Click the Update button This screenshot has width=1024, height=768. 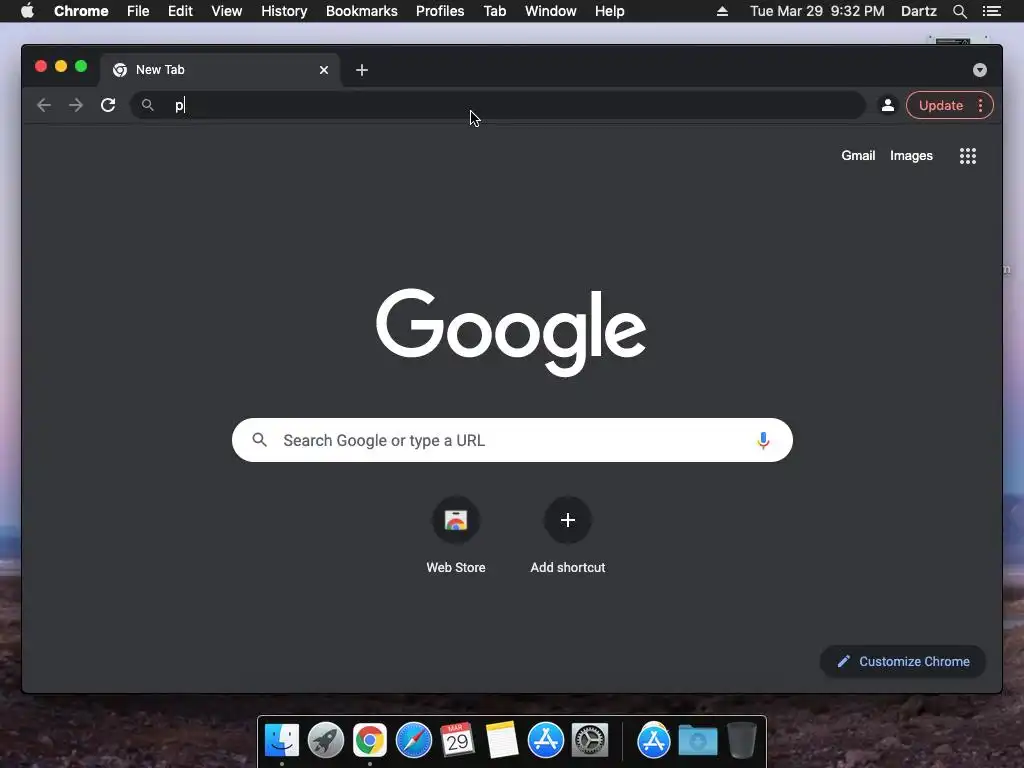pos(940,105)
